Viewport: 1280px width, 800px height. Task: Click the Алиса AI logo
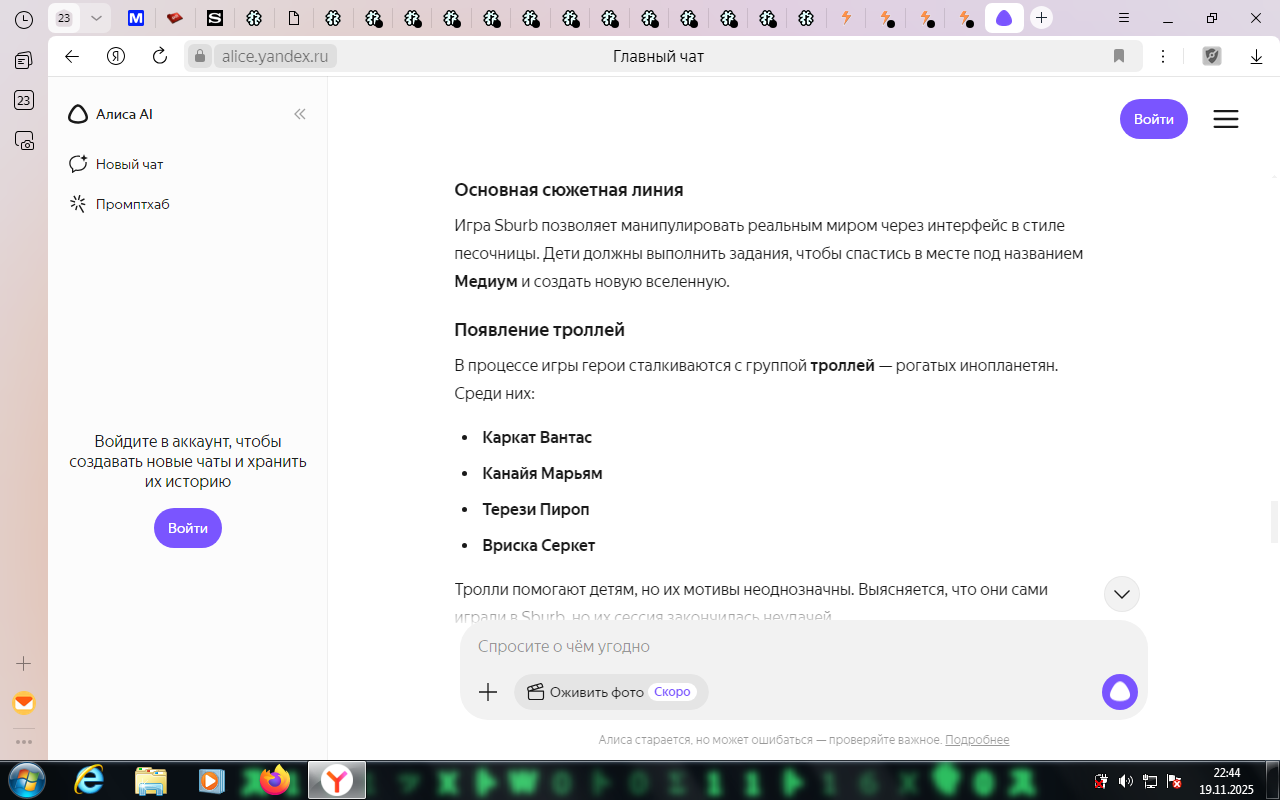click(110, 114)
